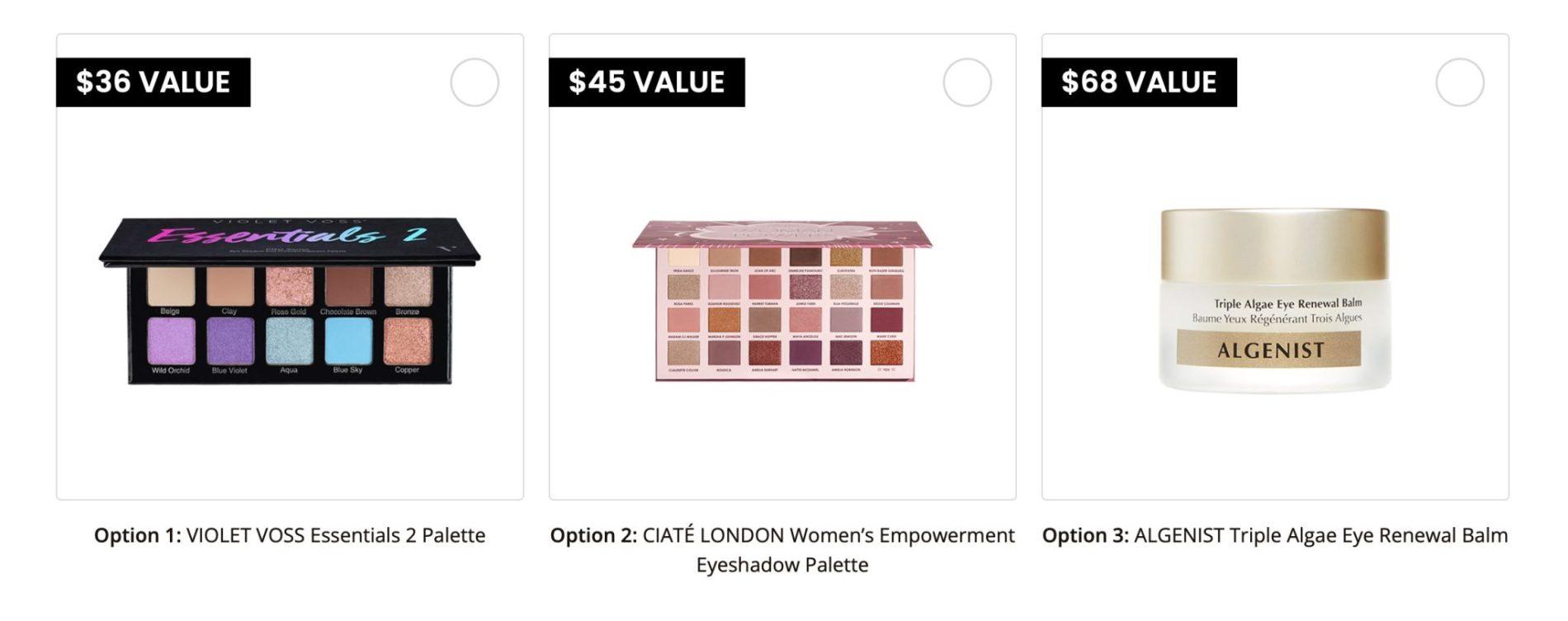Select the Chocolate Brown swatch
The image size is (1568, 621).
[348, 286]
